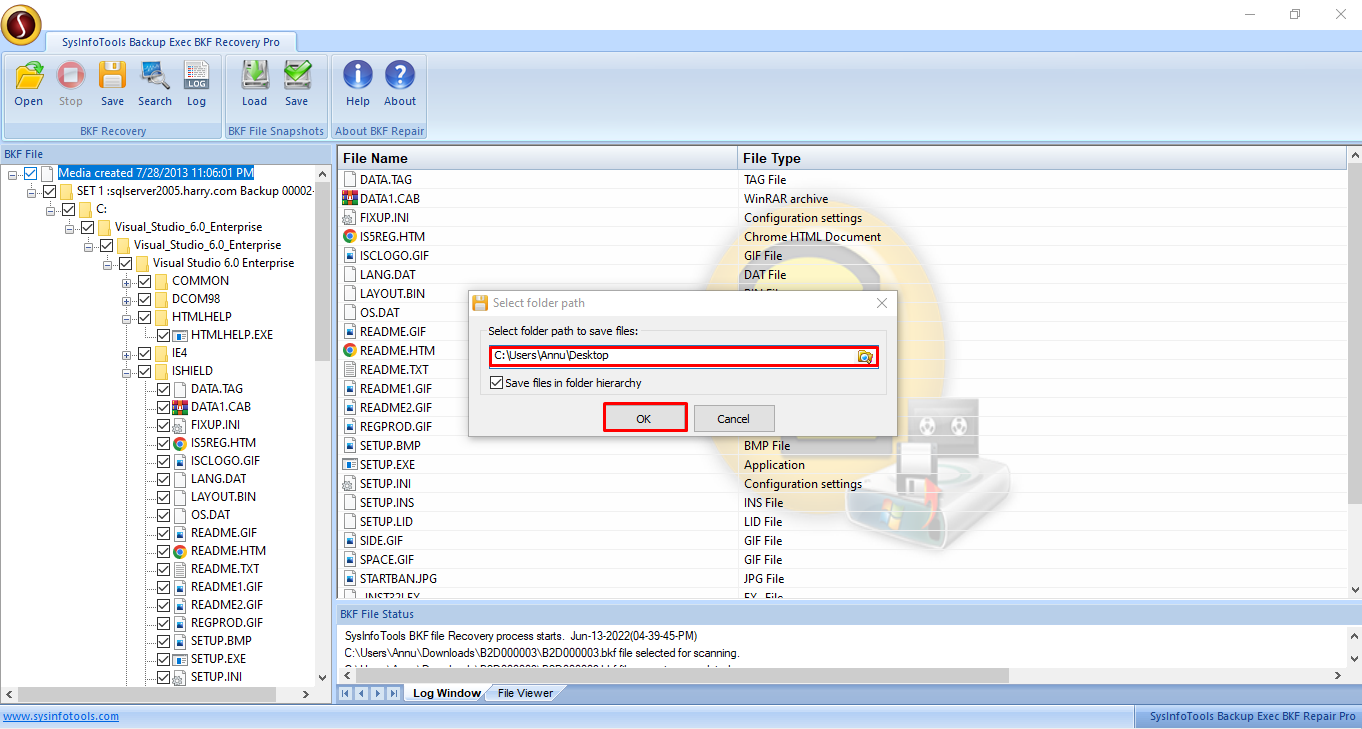Click the README.HTM Chrome icon in the file list

[350, 351]
